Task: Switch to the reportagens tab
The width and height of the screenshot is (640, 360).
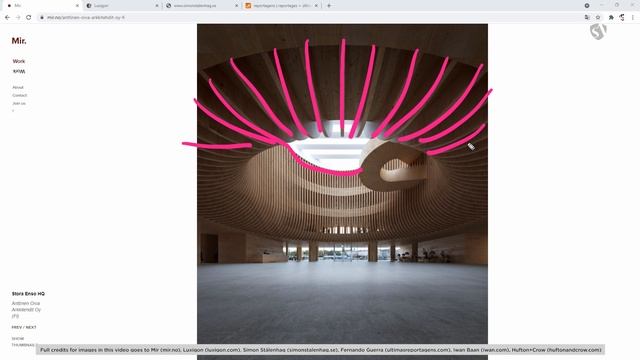Action: click(x=282, y=6)
